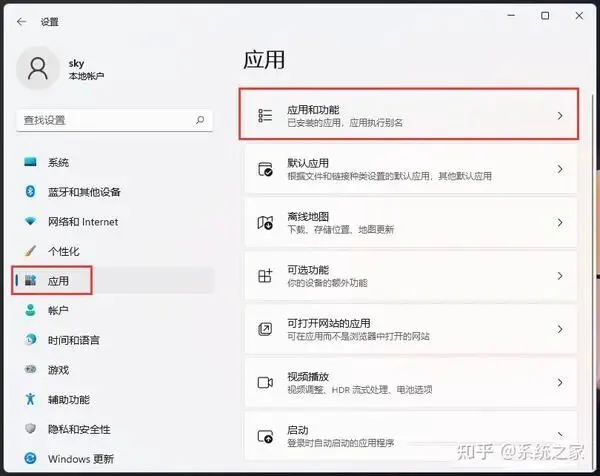
Task: Click the accessibility figure icon for 辅助功能
Action: (x=30, y=399)
